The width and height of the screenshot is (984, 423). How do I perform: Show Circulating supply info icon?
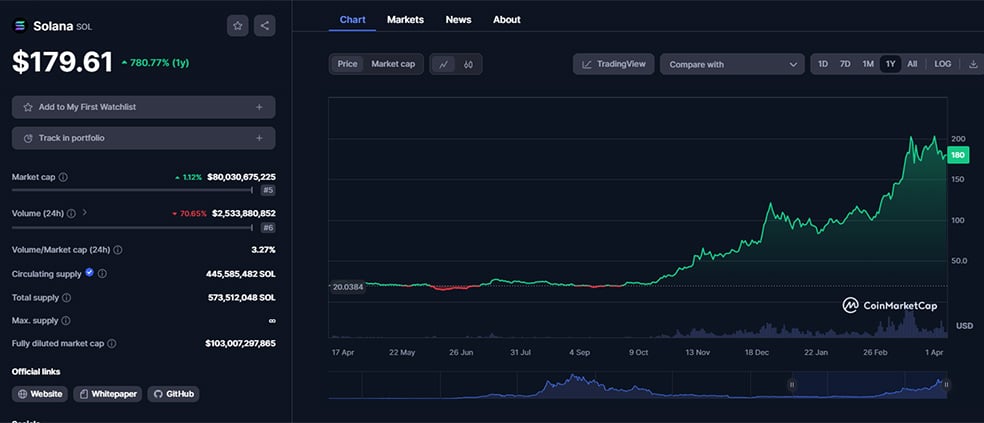coord(102,274)
